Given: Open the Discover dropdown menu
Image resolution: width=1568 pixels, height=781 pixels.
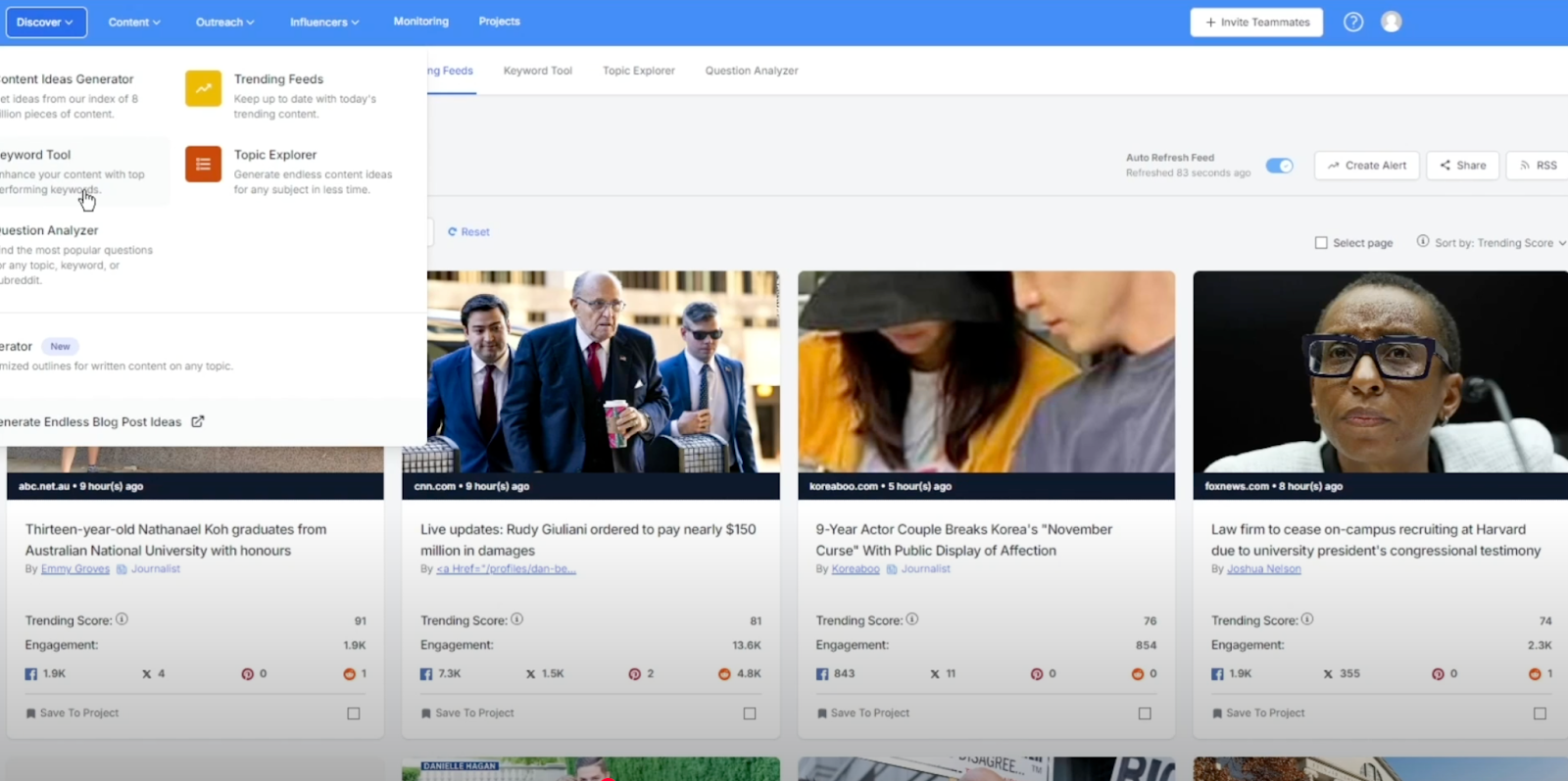Looking at the screenshot, I should pos(46,22).
